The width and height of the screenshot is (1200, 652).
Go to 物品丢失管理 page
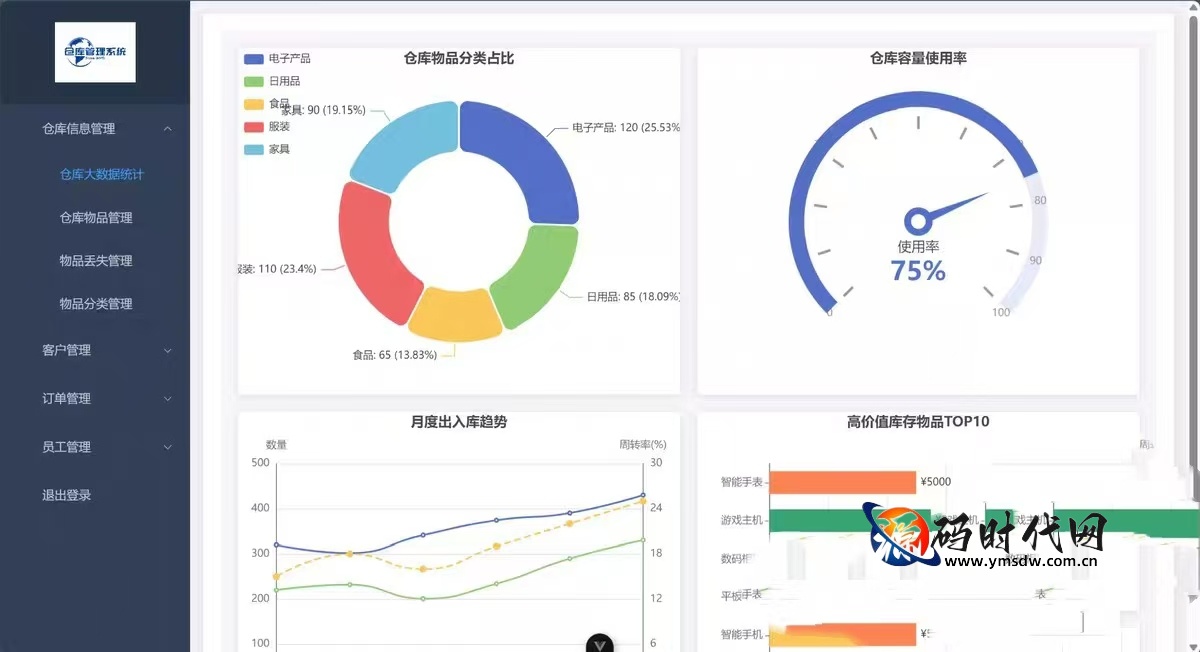coord(96,260)
